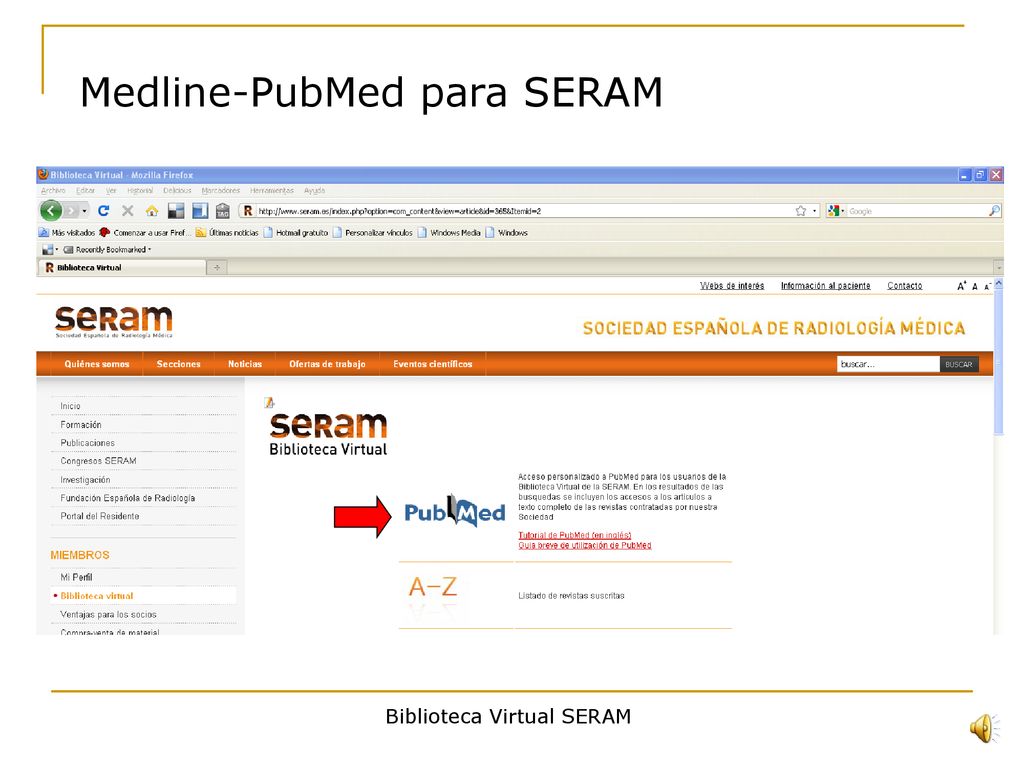Click the SERAM header logo
Screen dimensions: 1024x768
pyautogui.click(x=114, y=321)
